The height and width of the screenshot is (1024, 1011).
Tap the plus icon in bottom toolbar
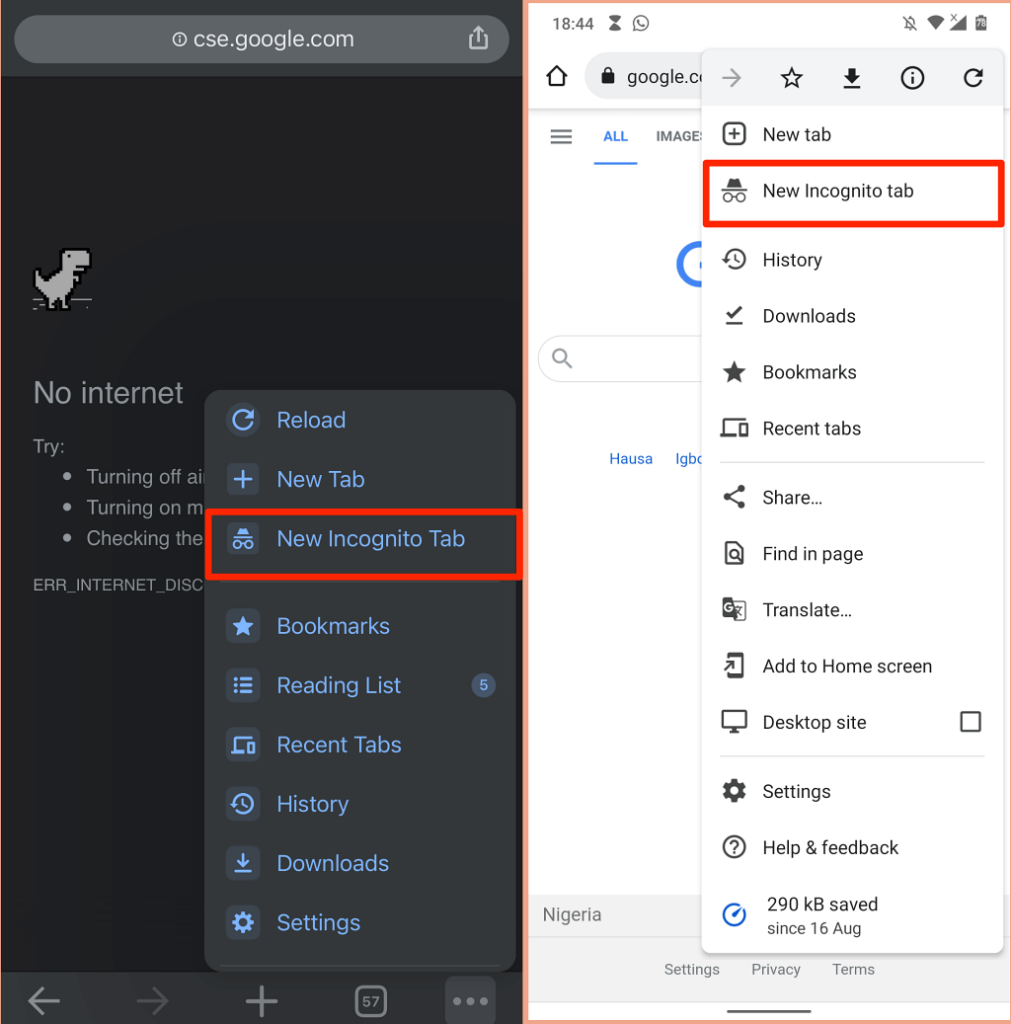point(261,1000)
